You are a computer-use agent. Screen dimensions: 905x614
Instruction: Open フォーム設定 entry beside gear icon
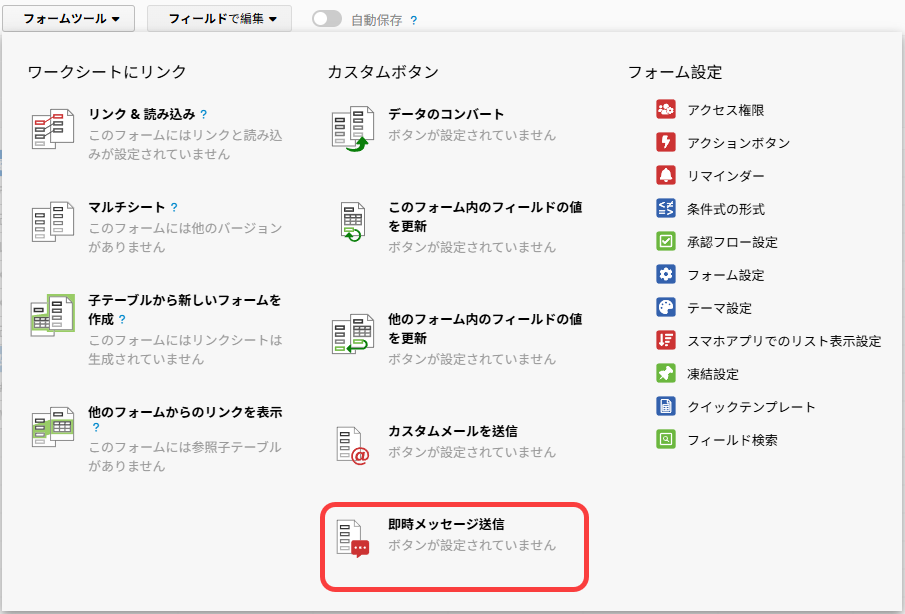pyautogui.click(x=726, y=275)
